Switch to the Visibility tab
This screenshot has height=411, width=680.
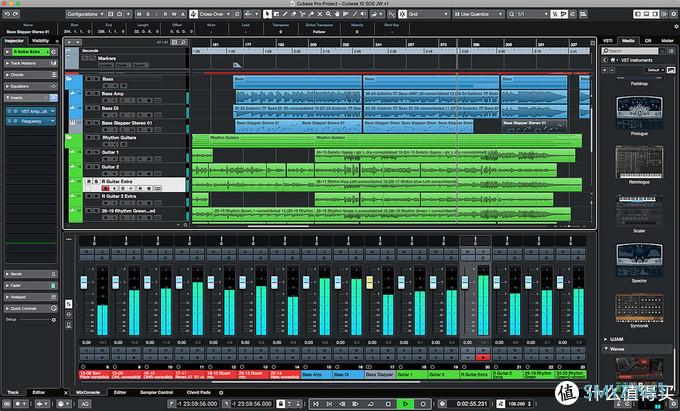(40, 41)
